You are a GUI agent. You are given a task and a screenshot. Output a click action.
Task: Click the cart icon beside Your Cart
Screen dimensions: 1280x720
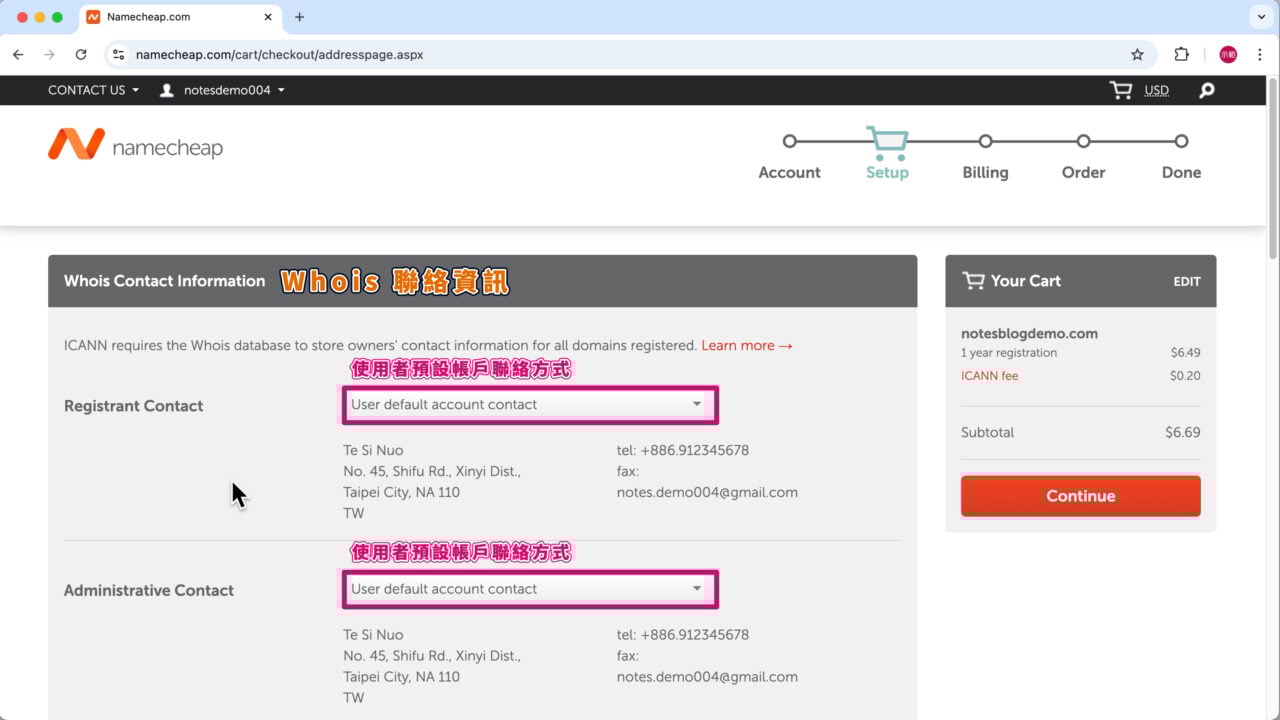(973, 281)
